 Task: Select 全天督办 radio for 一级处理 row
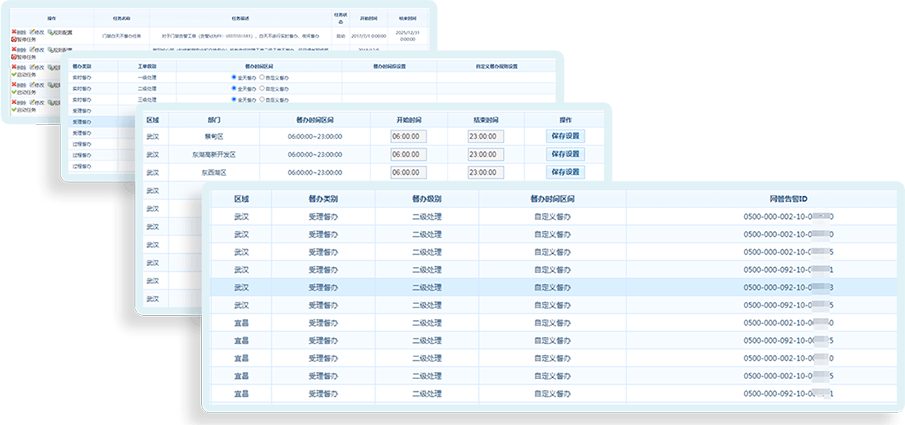click(x=234, y=77)
